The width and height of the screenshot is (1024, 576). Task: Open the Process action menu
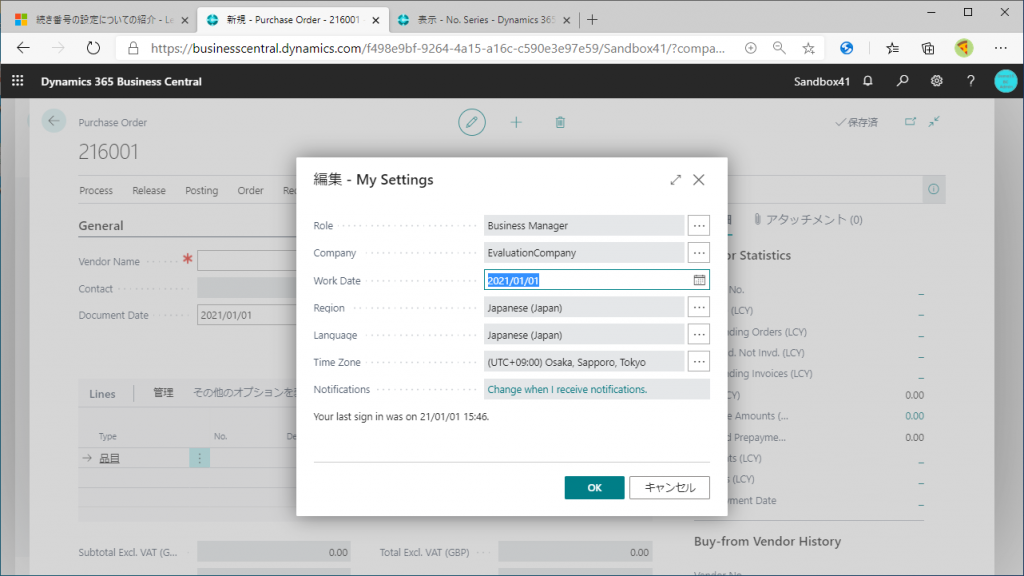pos(96,191)
